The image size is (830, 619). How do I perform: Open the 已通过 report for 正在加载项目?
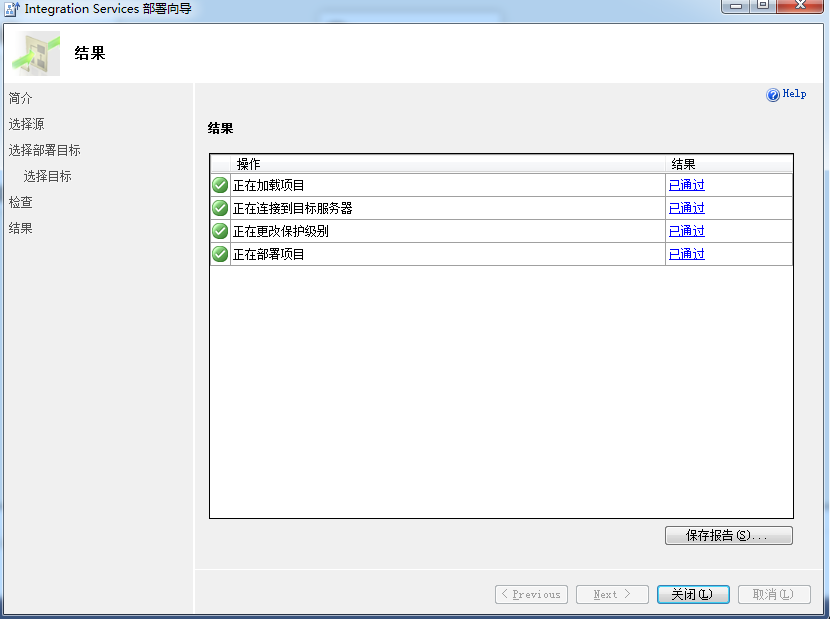[686, 184]
